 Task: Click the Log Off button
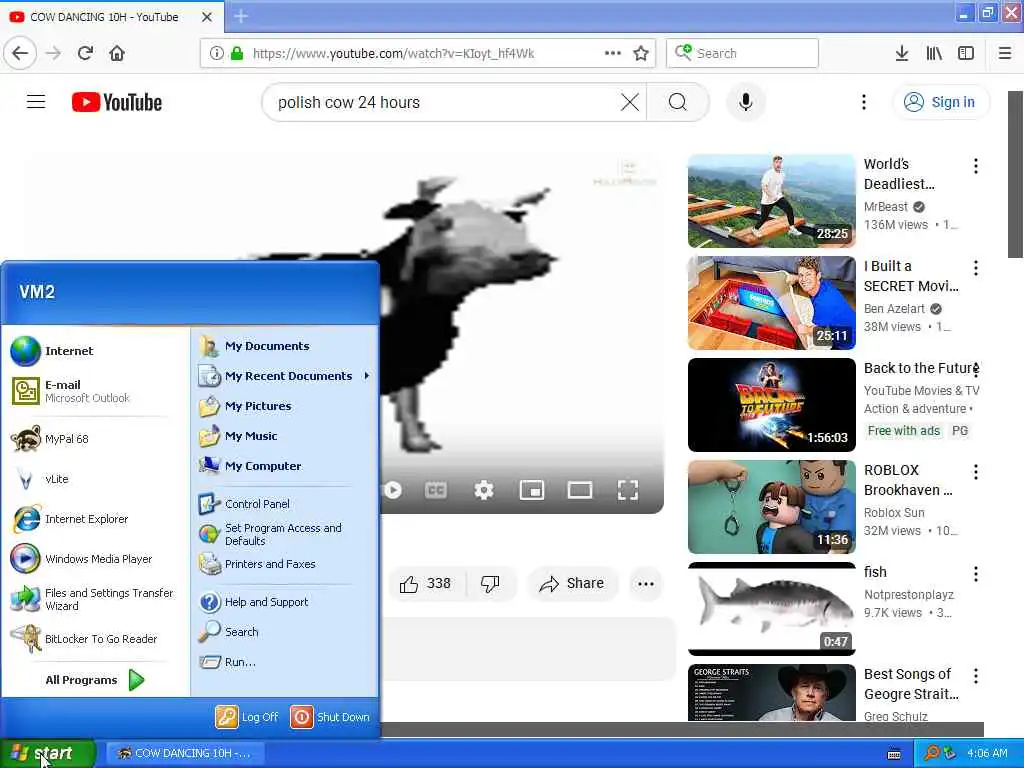coord(247,717)
